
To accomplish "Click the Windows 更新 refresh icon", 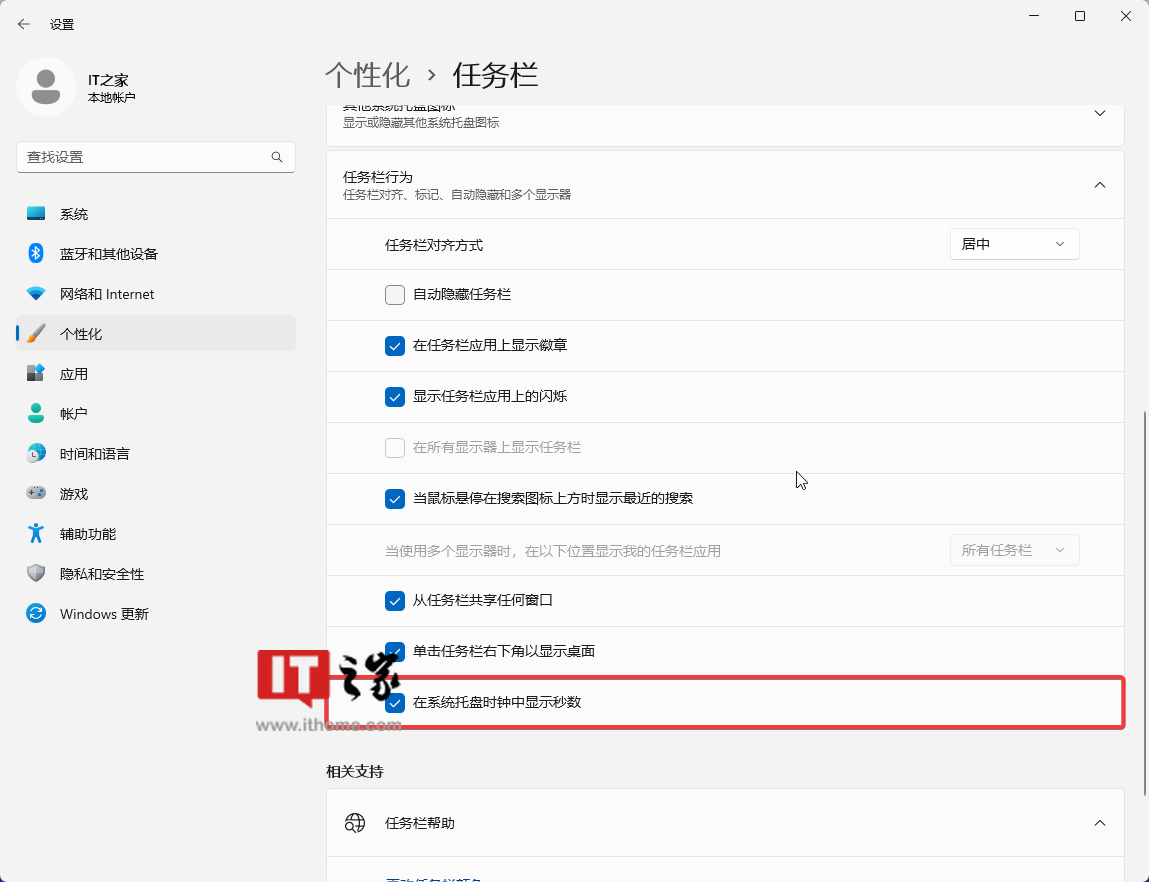I will point(36,613).
